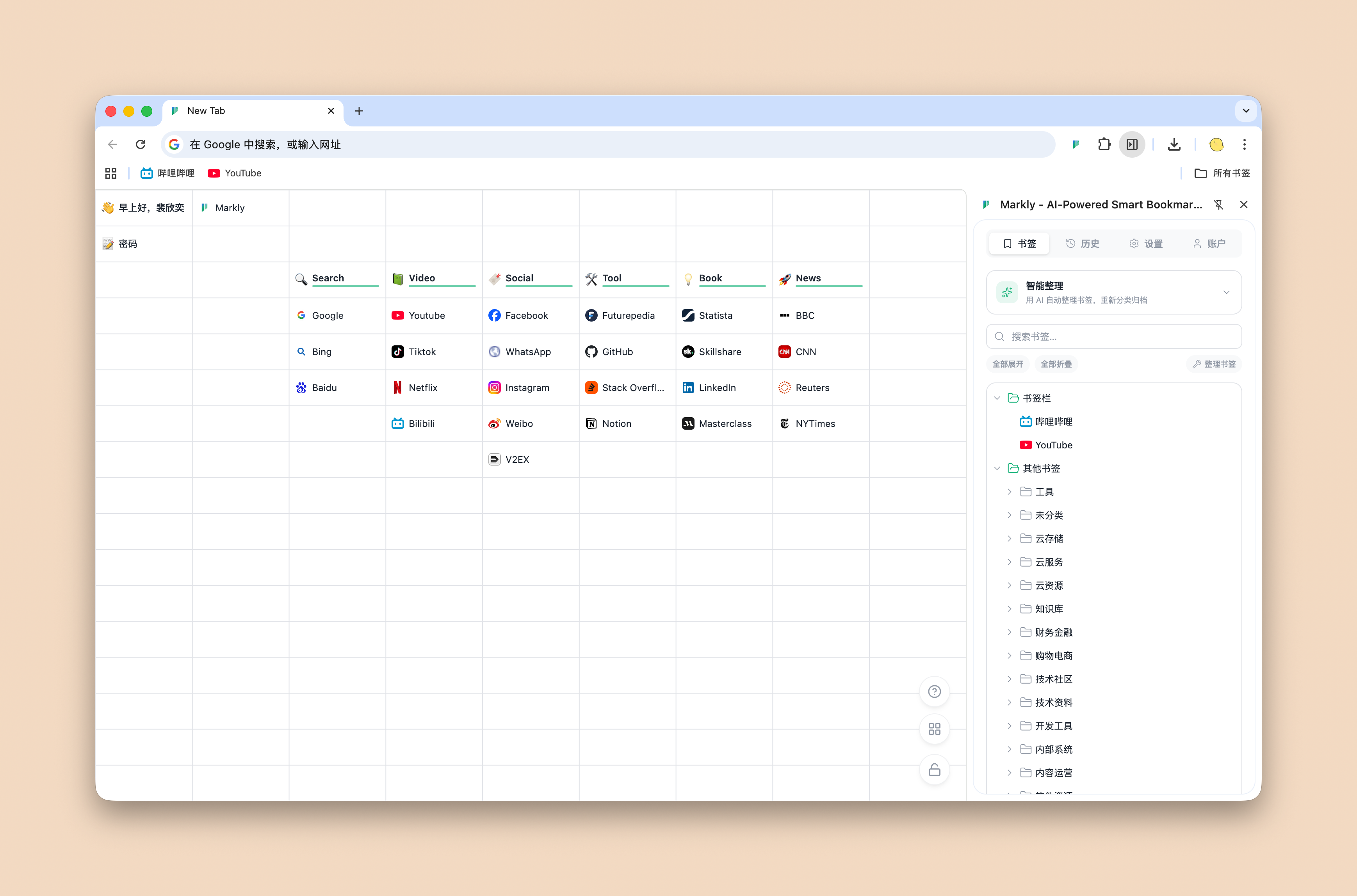Expand the 工具 folder
The width and height of the screenshot is (1357, 896).
click(x=1010, y=491)
